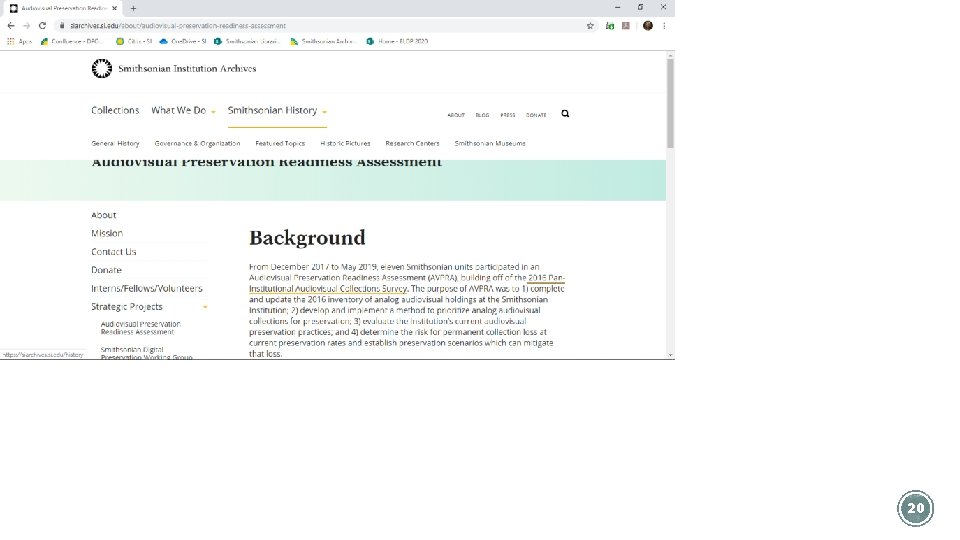The width and height of the screenshot is (960, 540).
Task: Click the page's vertical scrollbar thumb
Action: click(x=670, y=103)
